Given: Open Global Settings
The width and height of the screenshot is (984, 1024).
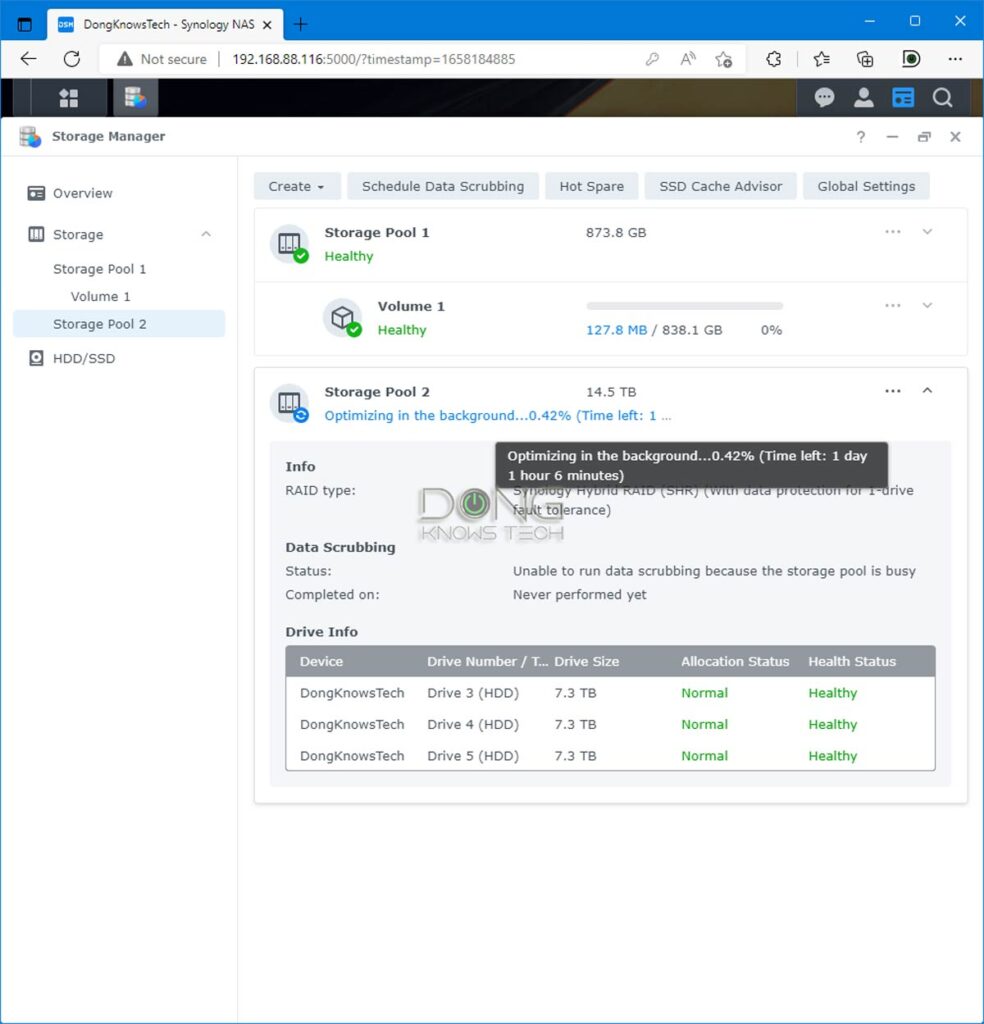Looking at the screenshot, I should 866,186.
